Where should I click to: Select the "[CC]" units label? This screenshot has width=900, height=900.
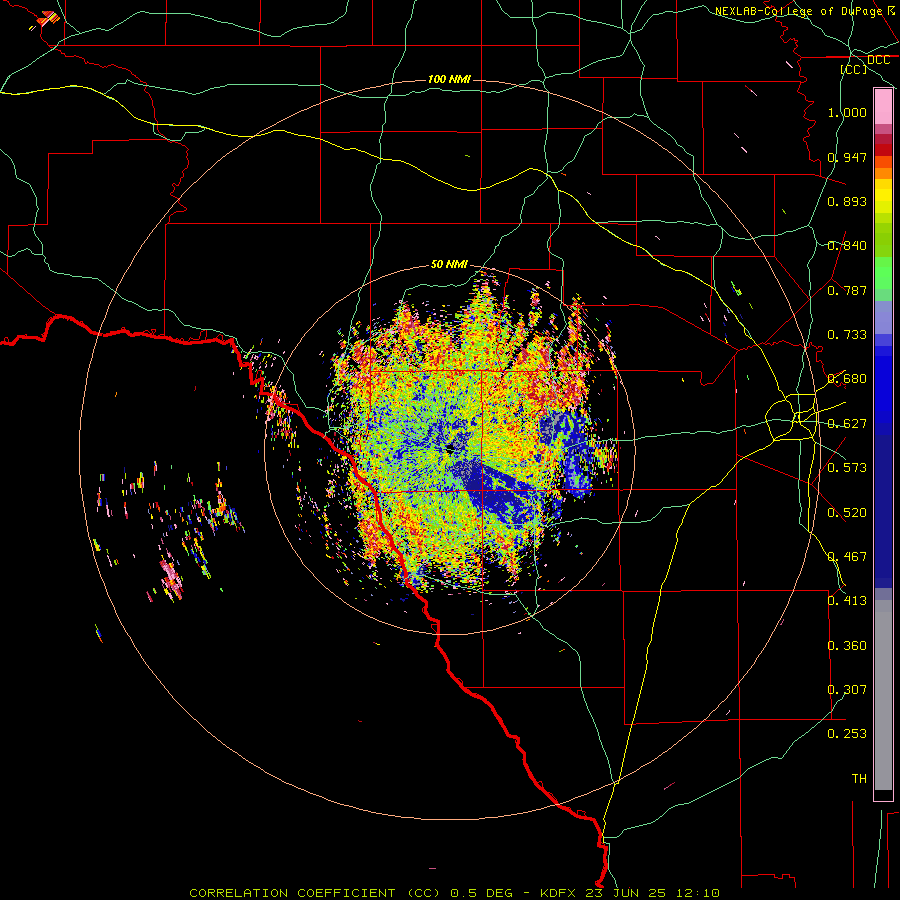(x=854, y=69)
